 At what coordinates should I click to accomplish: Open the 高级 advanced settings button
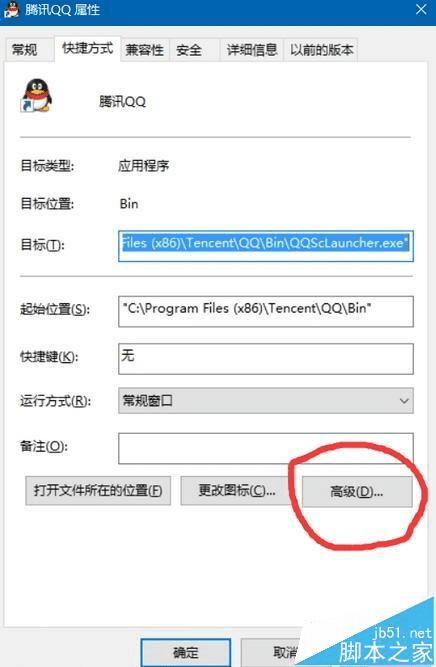coord(357,492)
